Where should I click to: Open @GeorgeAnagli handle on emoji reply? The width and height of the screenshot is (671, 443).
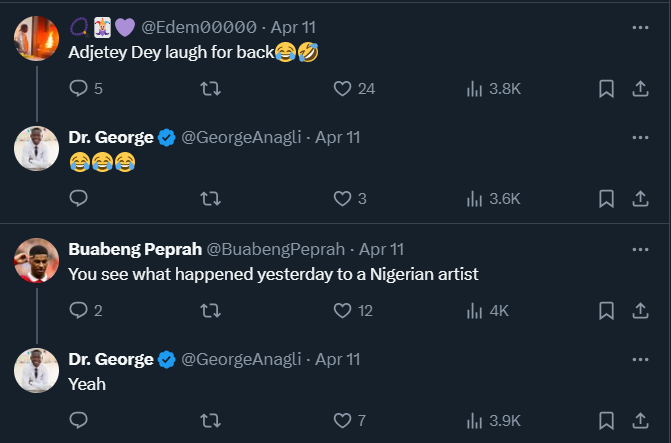click(x=242, y=137)
